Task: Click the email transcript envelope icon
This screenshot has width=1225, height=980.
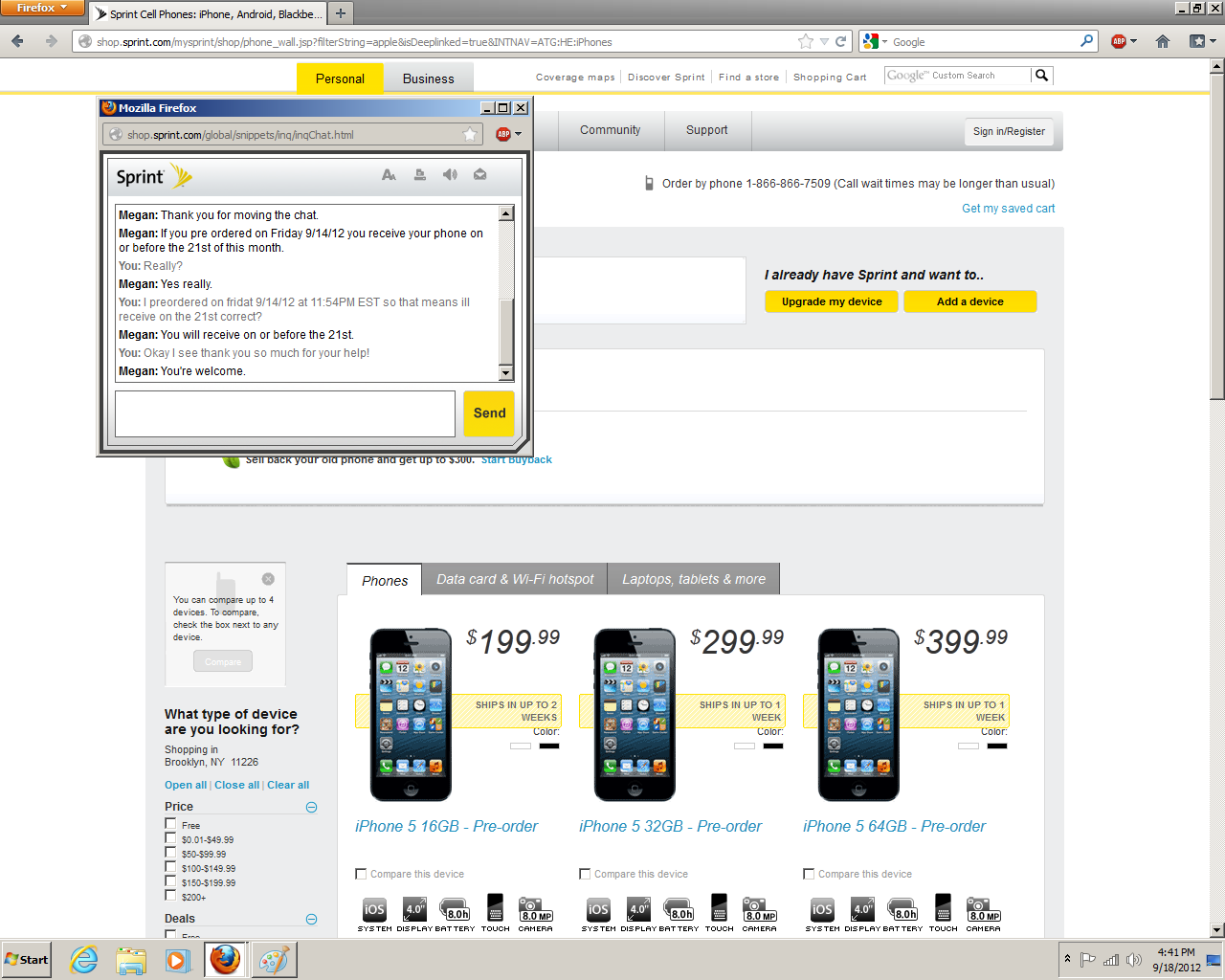Action: pyautogui.click(x=480, y=174)
